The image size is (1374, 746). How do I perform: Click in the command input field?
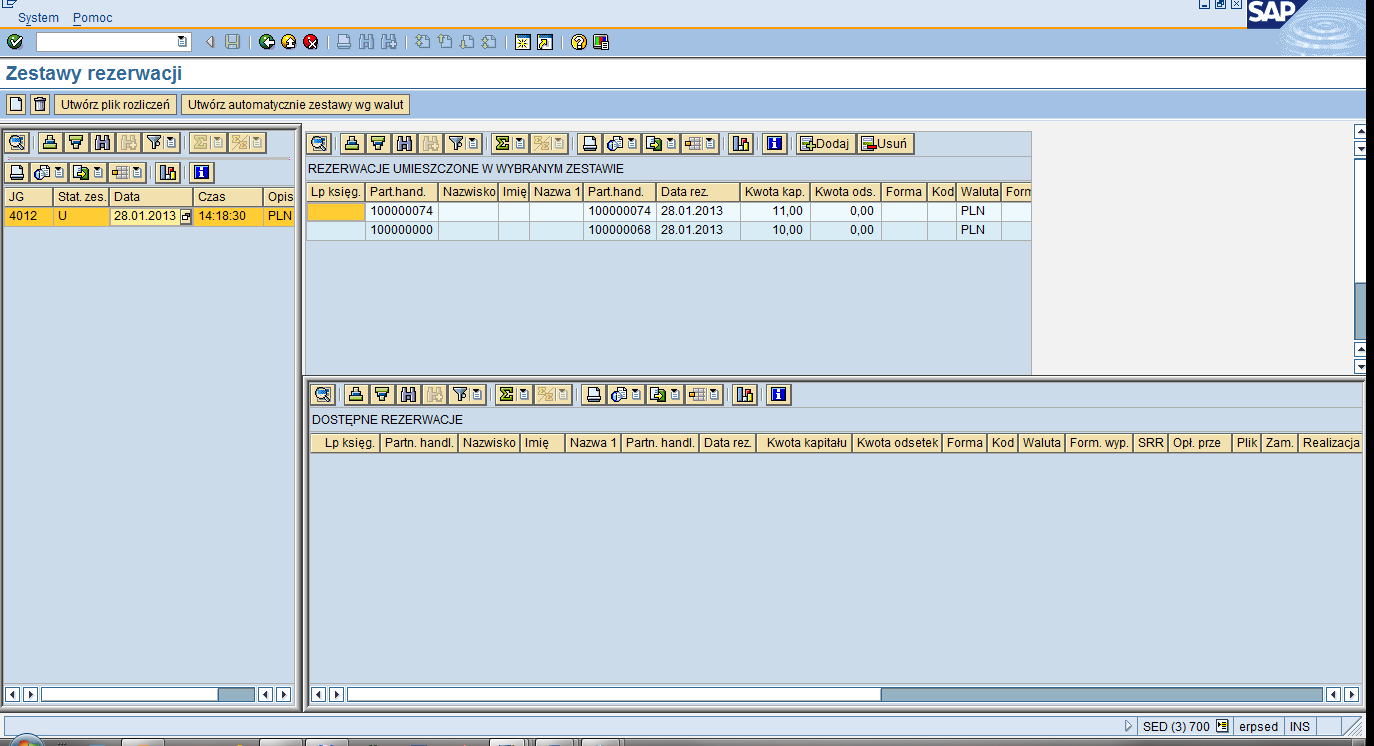(x=106, y=42)
